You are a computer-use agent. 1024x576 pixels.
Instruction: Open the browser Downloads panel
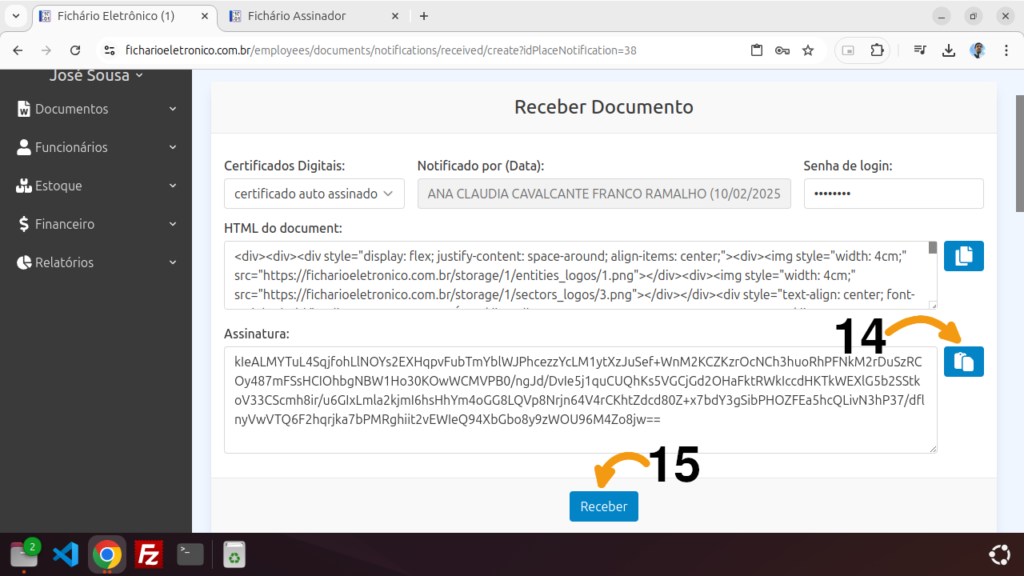(x=949, y=50)
